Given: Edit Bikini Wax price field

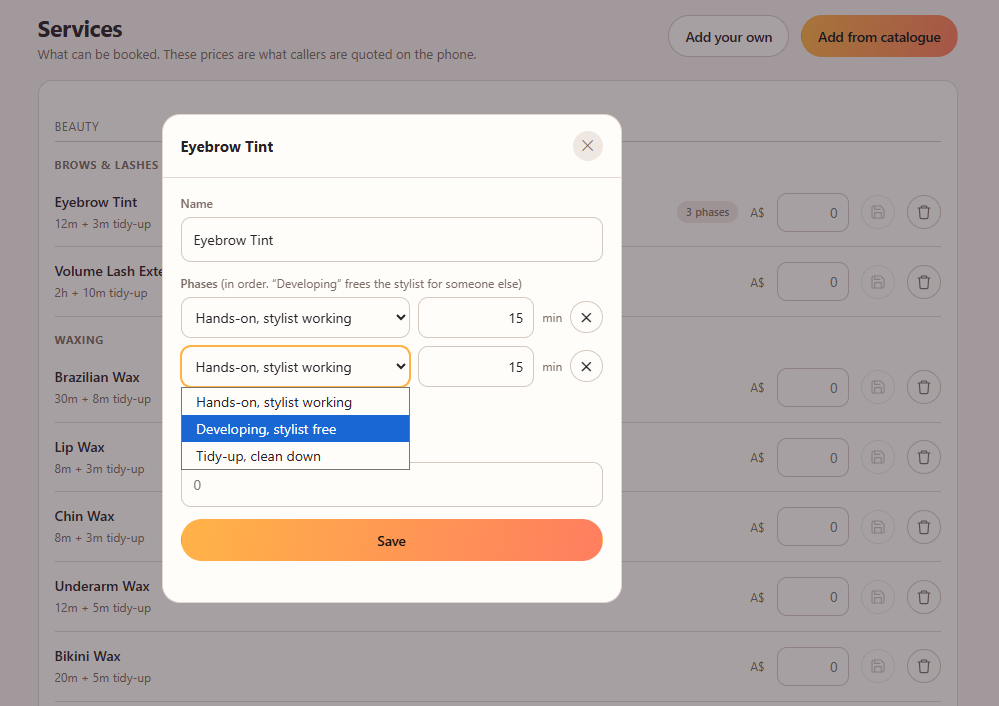Looking at the screenshot, I should 812,666.
